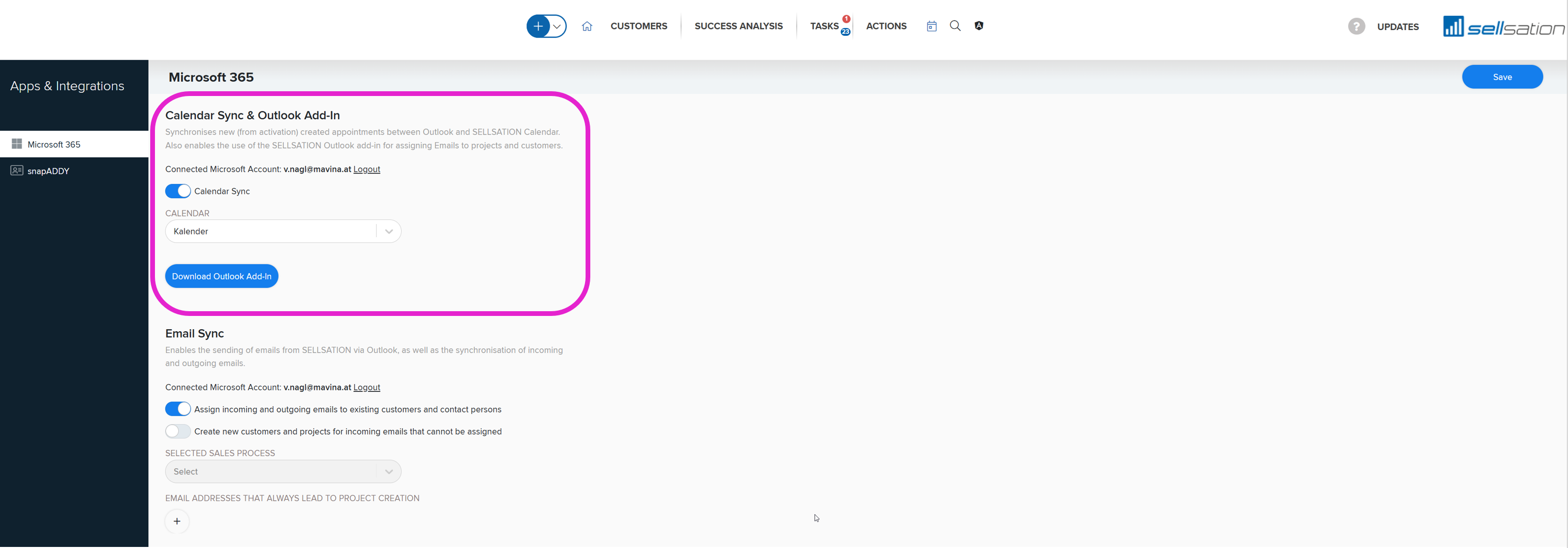The image size is (1568, 548).
Task: Click the Sellsation logo
Action: 1504,26
